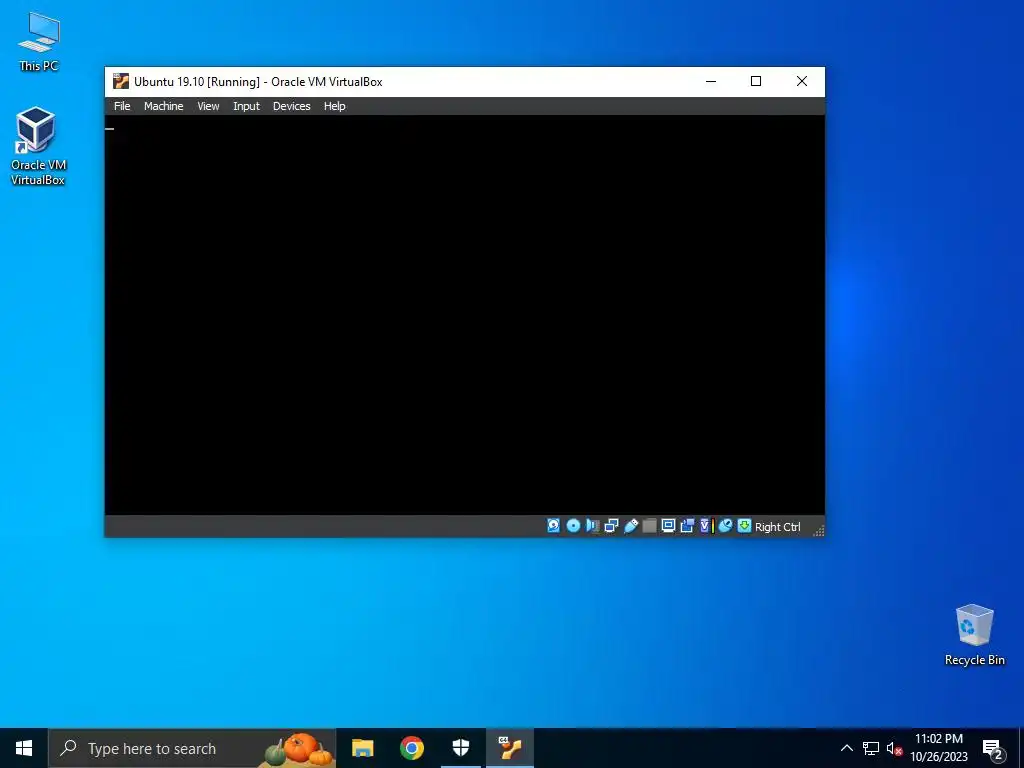Click the recording status icon

click(687, 526)
